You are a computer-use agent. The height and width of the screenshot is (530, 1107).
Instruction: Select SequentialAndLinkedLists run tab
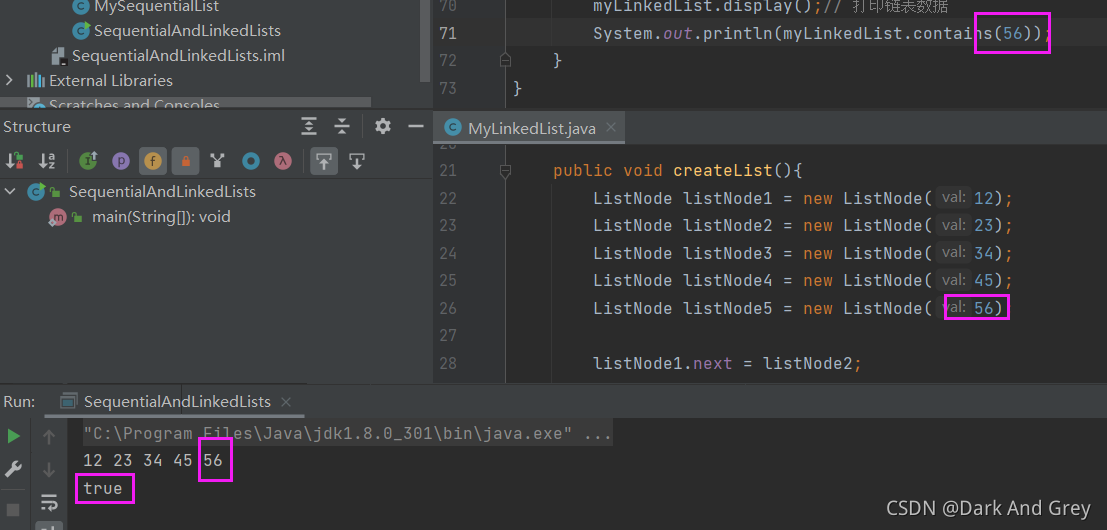coord(177,402)
